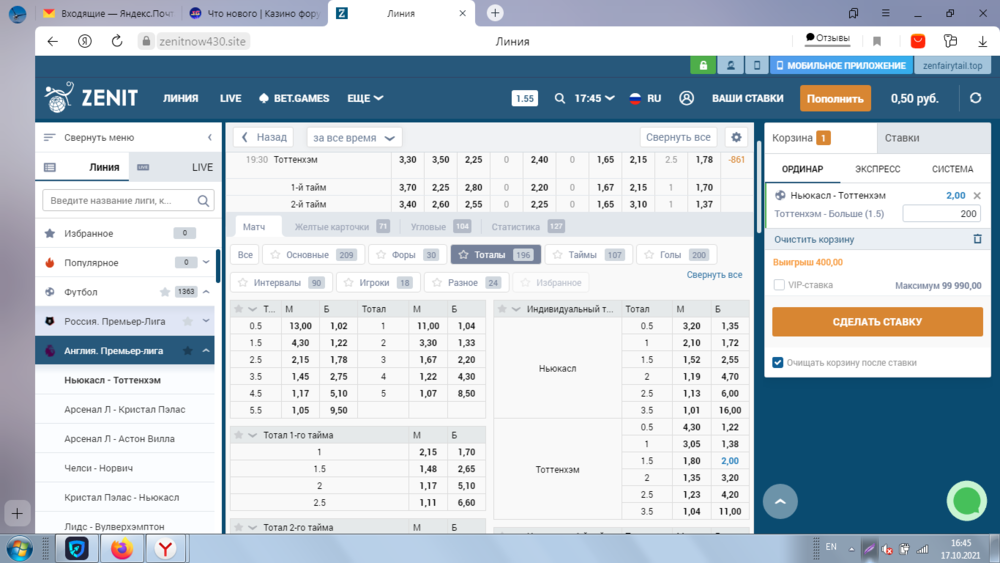
Task: Click the green lock icon button
Action: [x=703, y=65]
